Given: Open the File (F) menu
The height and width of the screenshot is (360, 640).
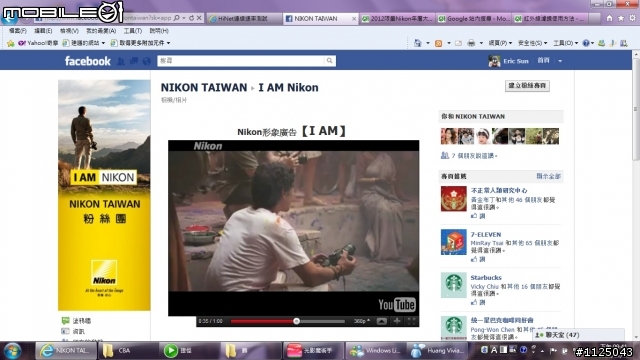Looking at the screenshot, I should (18, 31).
